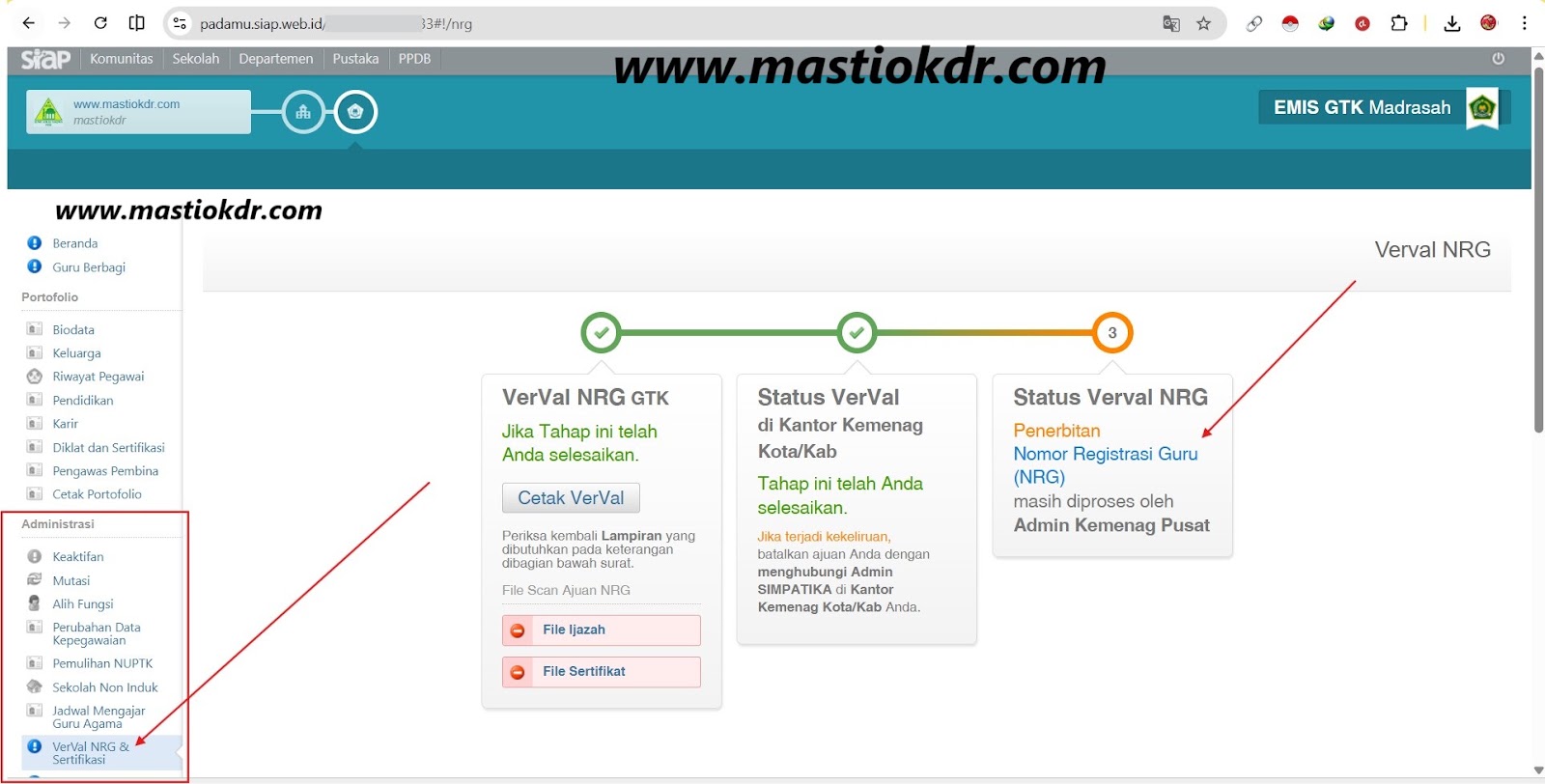Go back using browser back arrow
This screenshot has height=784, width=1545.
(29, 23)
